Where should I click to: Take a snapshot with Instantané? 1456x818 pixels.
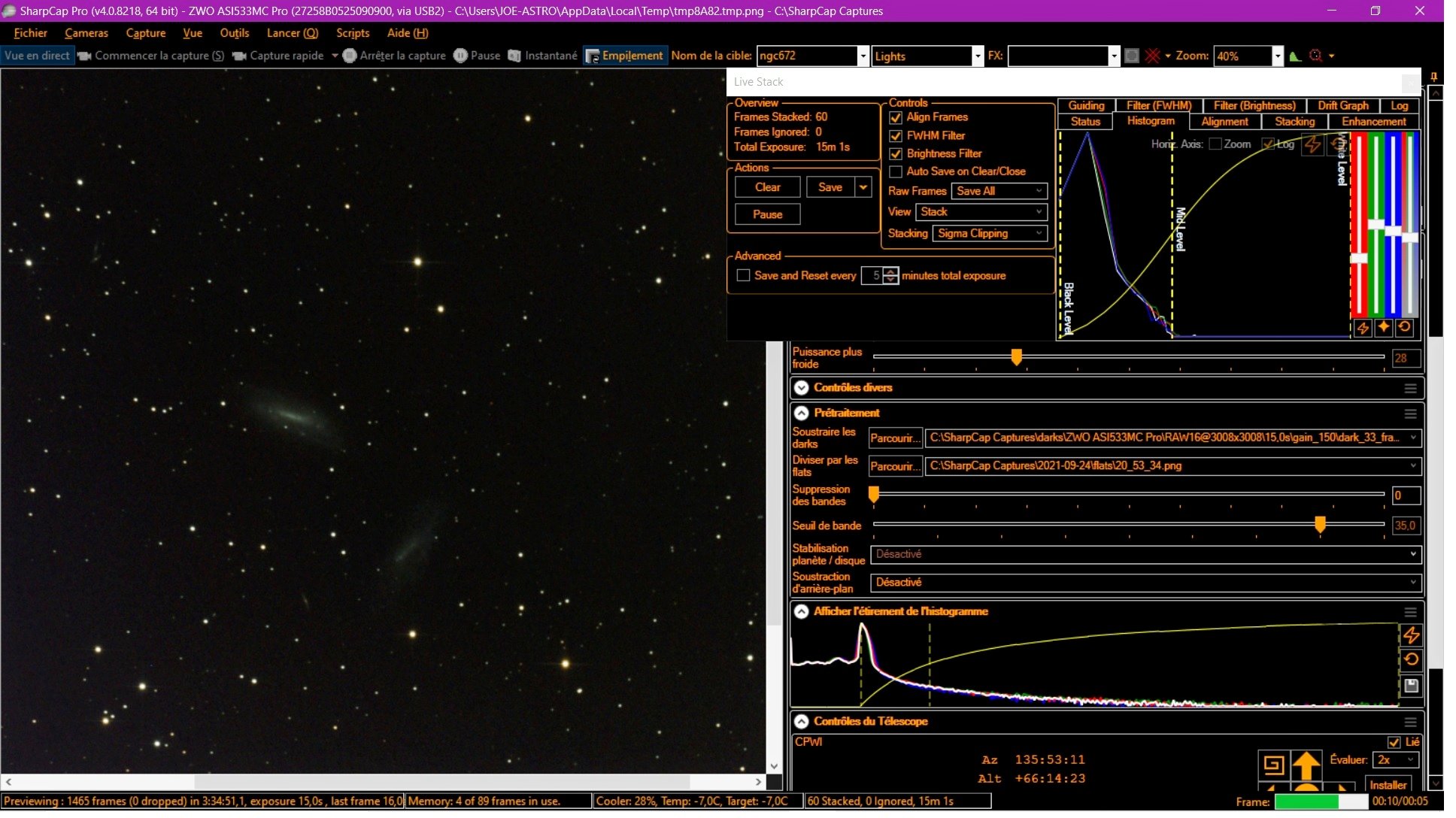point(542,56)
